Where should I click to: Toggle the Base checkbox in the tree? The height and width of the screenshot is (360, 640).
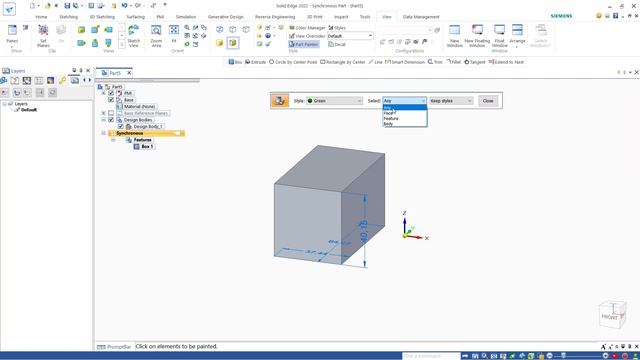pyautogui.click(x=111, y=100)
